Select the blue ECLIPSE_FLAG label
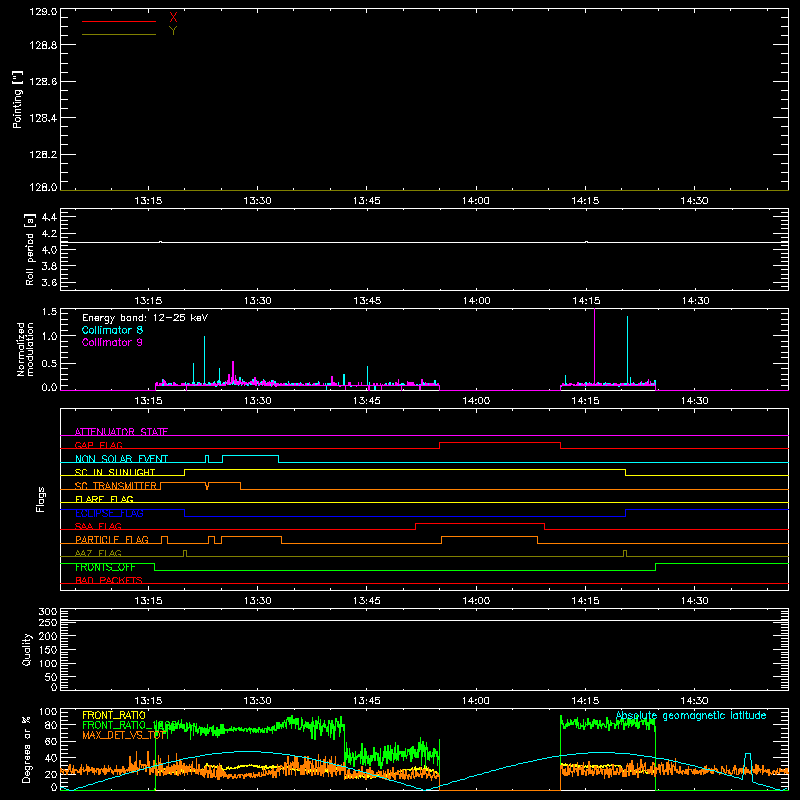The height and width of the screenshot is (800, 800). tap(109, 513)
